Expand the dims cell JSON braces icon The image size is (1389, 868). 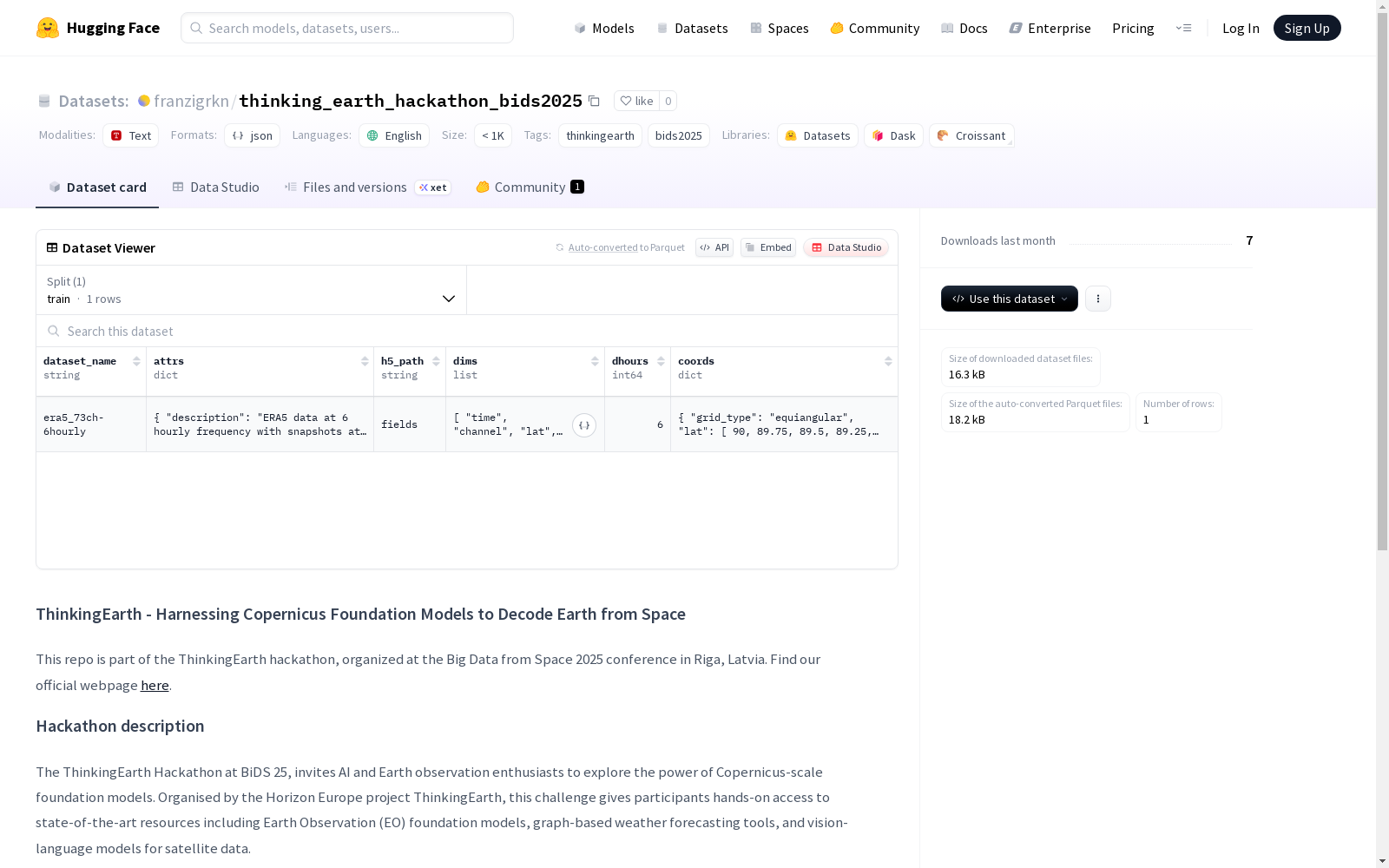coord(584,425)
